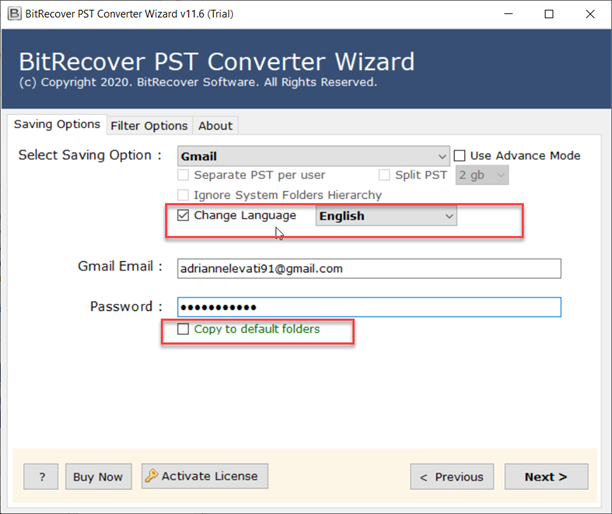Close the PST Converter Wizard window
The height and width of the screenshot is (514, 612).
(590, 14)
